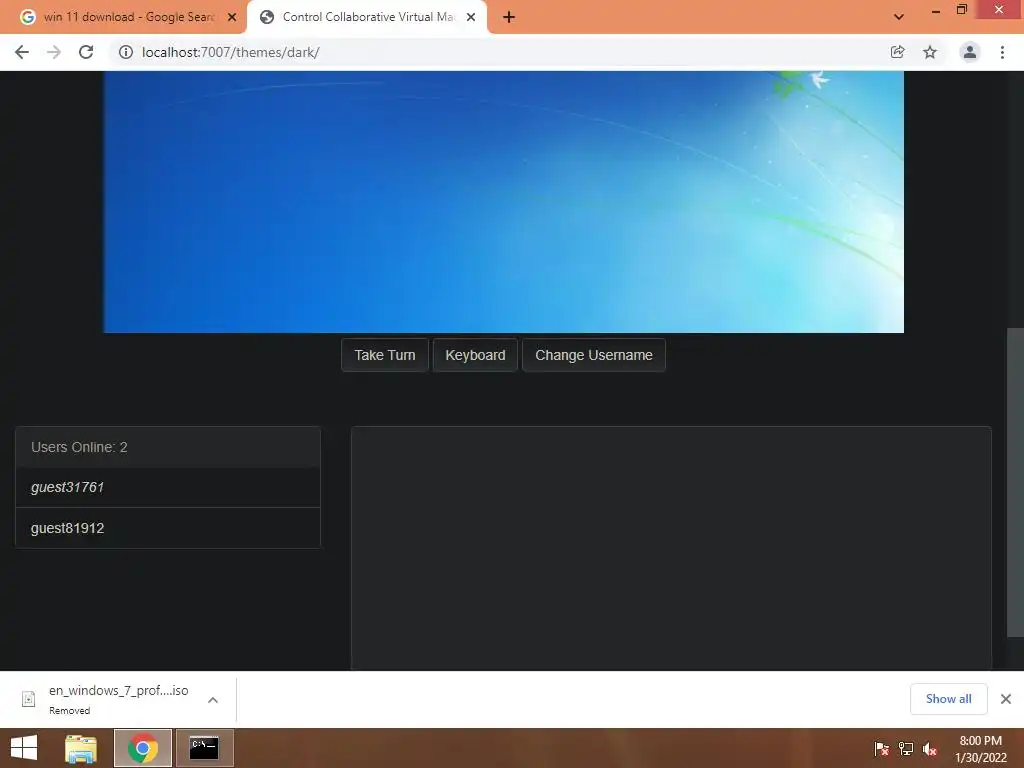Close the win 11 download tab
This screenshot has width=1024, height=768.
click(232, 18)
